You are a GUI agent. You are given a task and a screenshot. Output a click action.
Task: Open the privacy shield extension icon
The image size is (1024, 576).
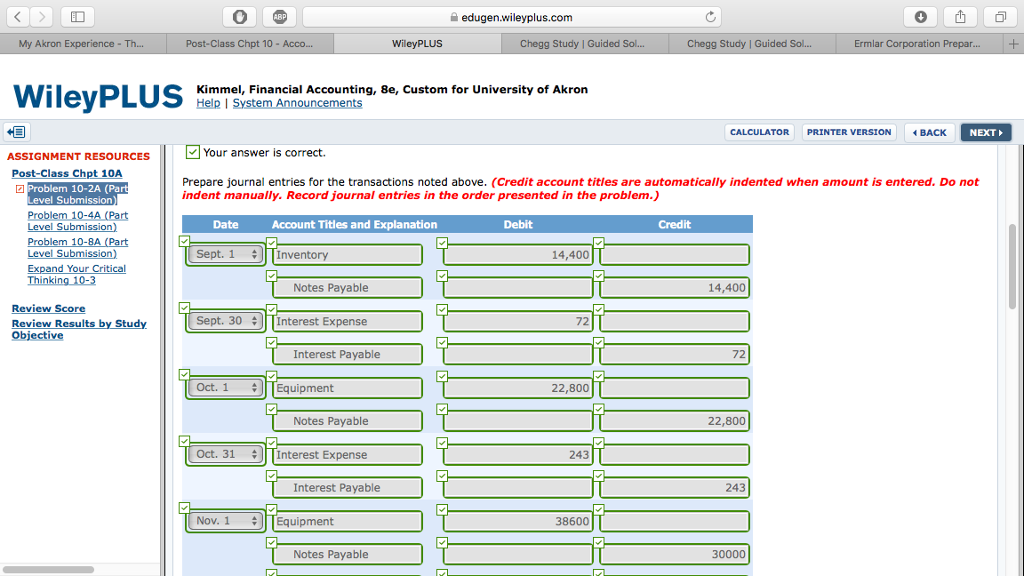coord(240,17)
